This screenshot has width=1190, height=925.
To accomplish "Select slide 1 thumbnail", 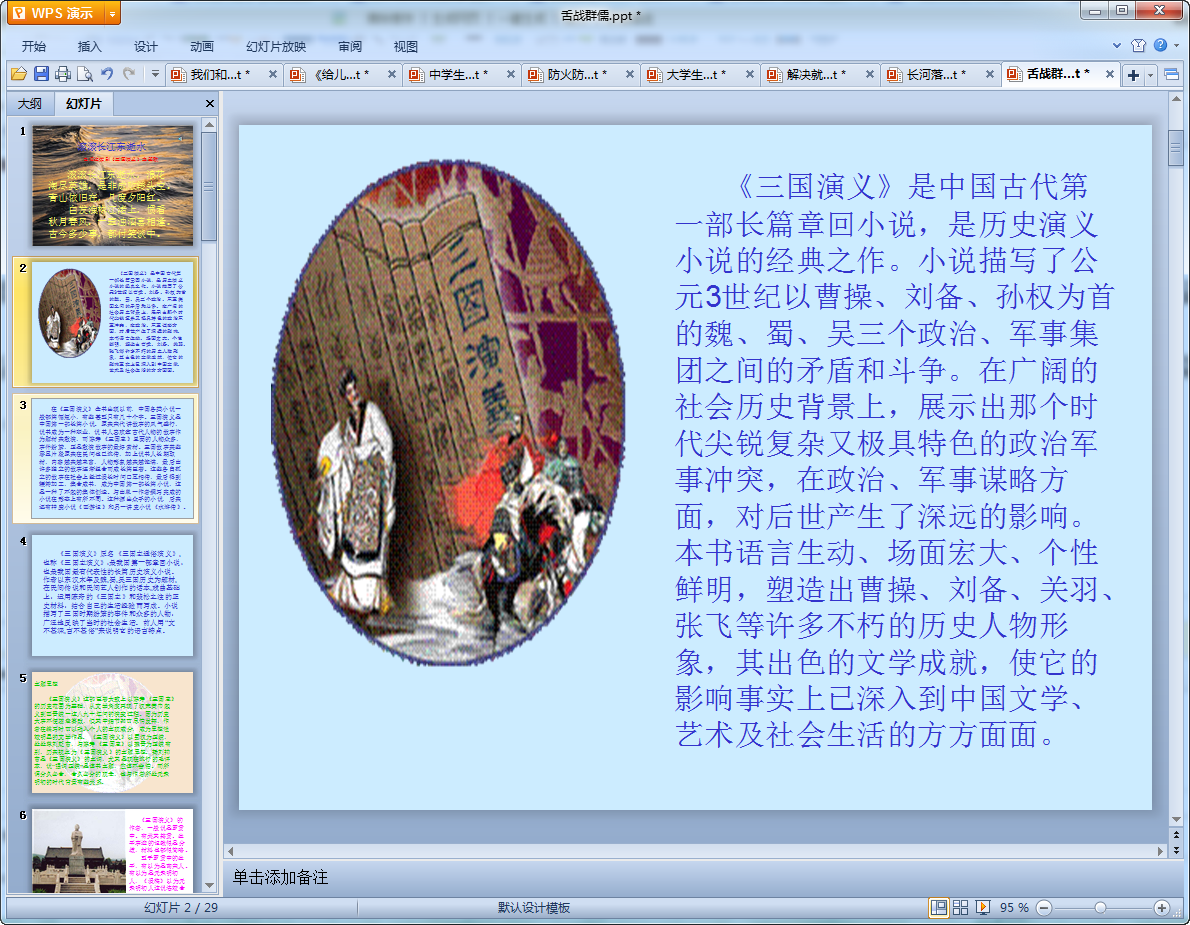I will click(112, 186).
